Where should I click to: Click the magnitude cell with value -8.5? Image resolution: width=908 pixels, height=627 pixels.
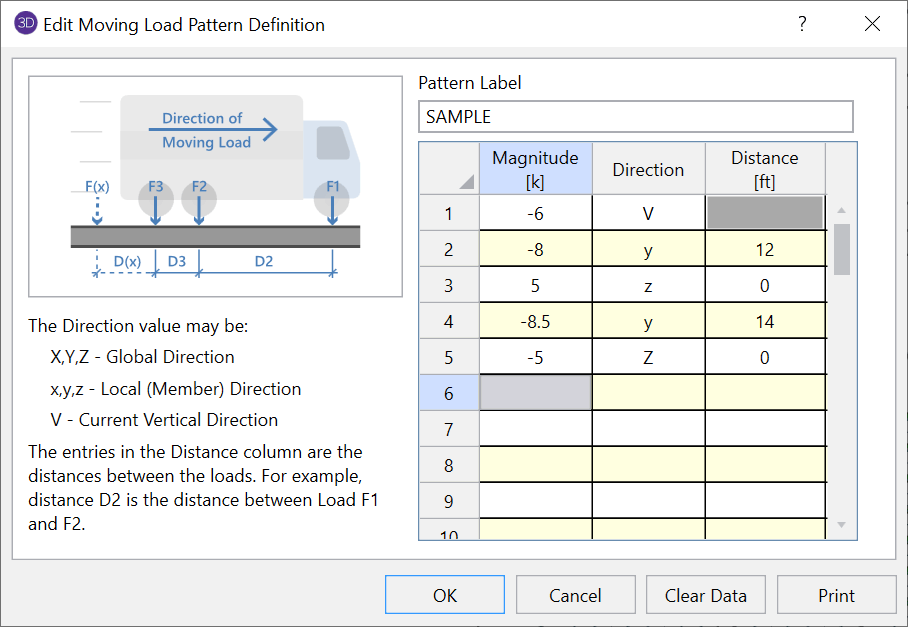click(x=536, y=322)
